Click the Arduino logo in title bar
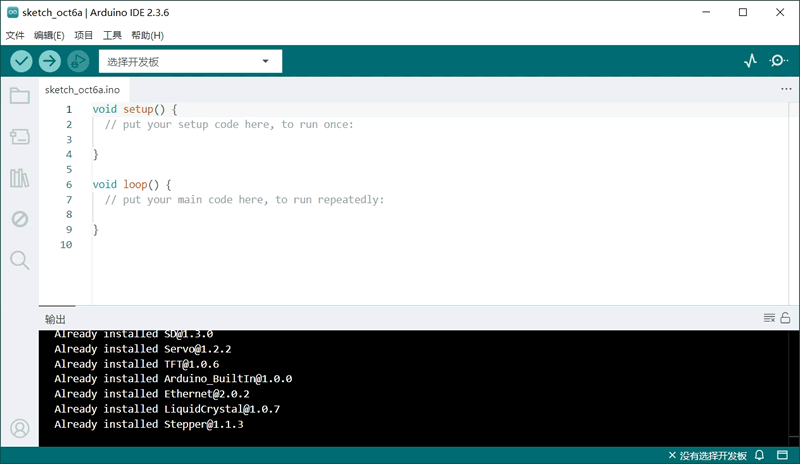This screenshot has height=464, width=800. pyautogui.click(x=13, y=12)
